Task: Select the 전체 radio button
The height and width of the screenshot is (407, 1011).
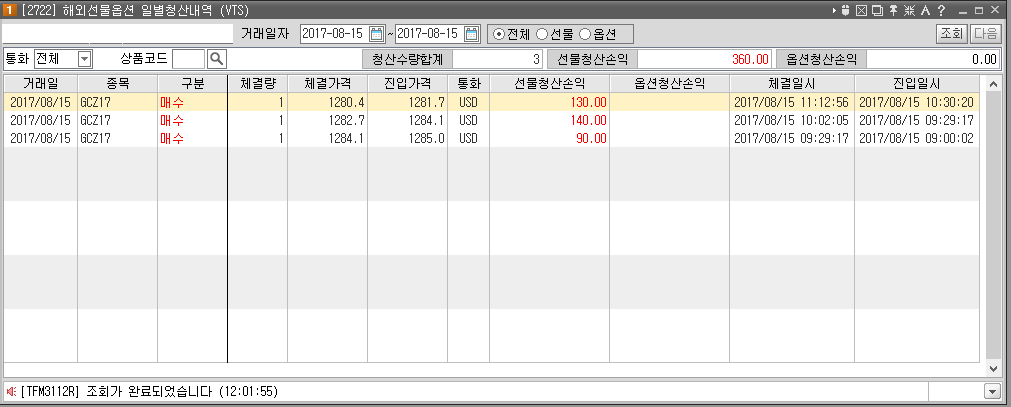Action: click(499, 34)
